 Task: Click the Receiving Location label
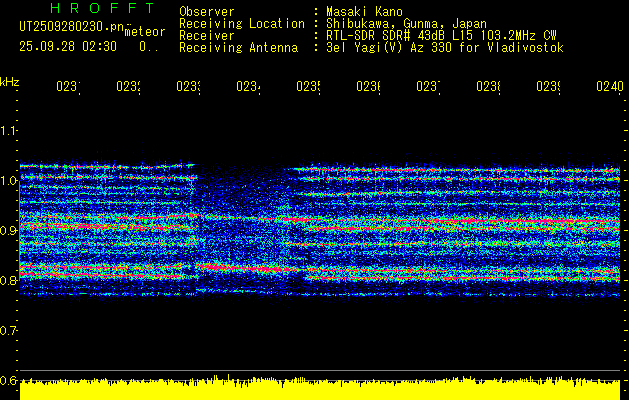click(242, 24)
